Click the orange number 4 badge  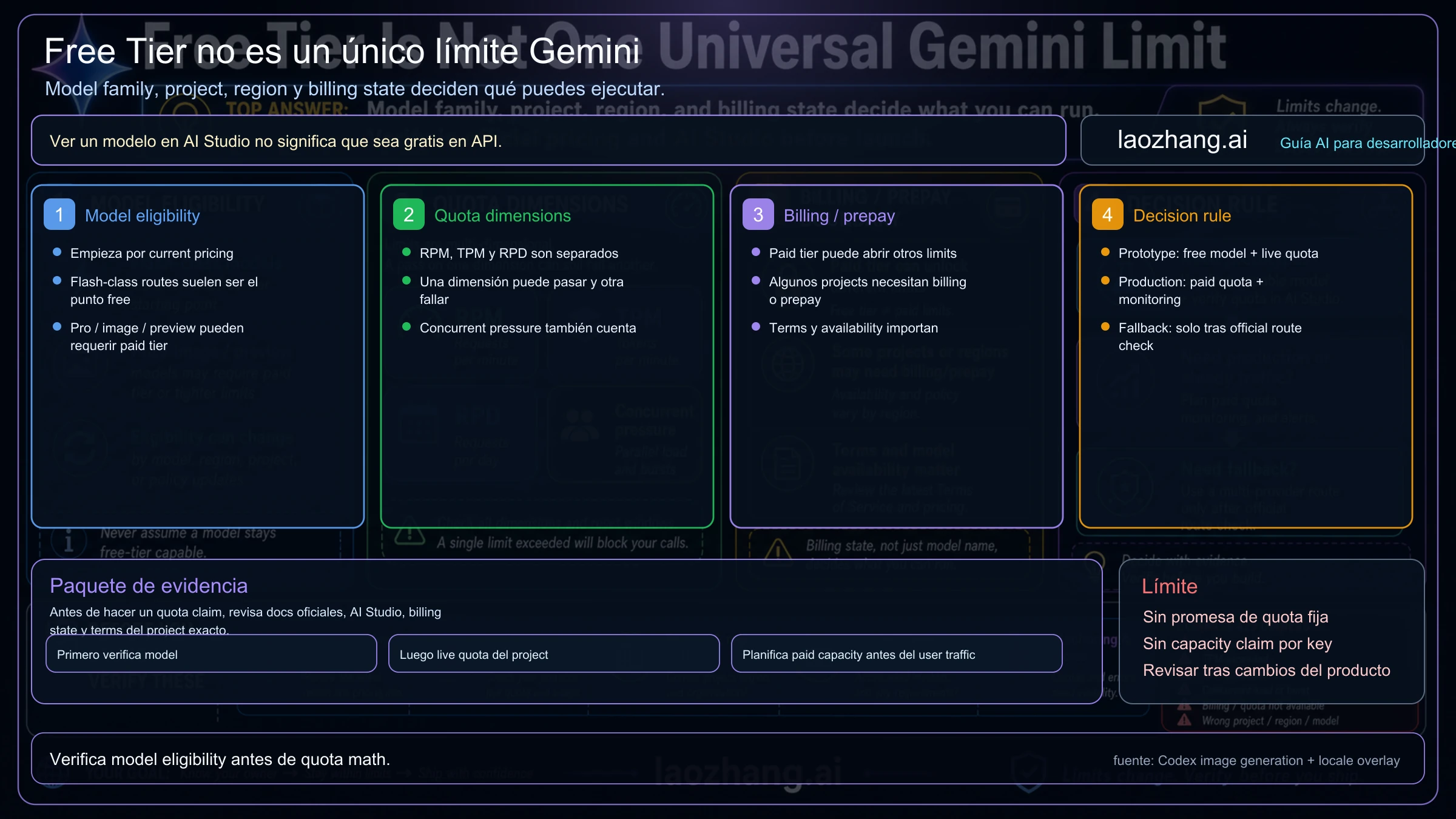1108,214
